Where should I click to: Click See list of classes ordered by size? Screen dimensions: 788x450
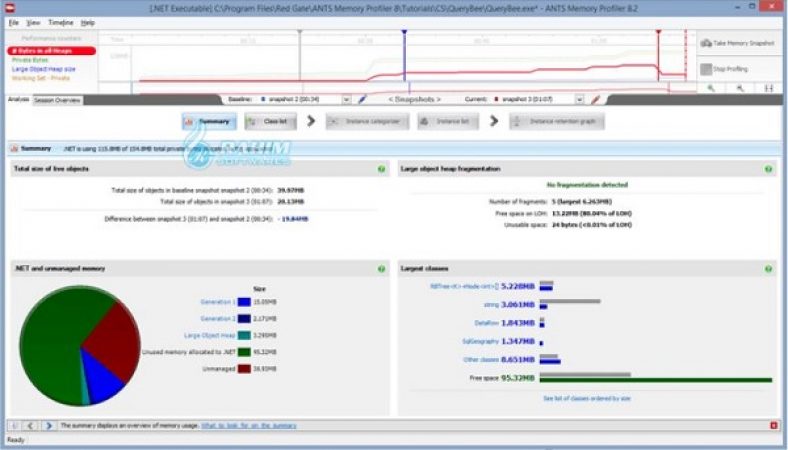point(587,398)
